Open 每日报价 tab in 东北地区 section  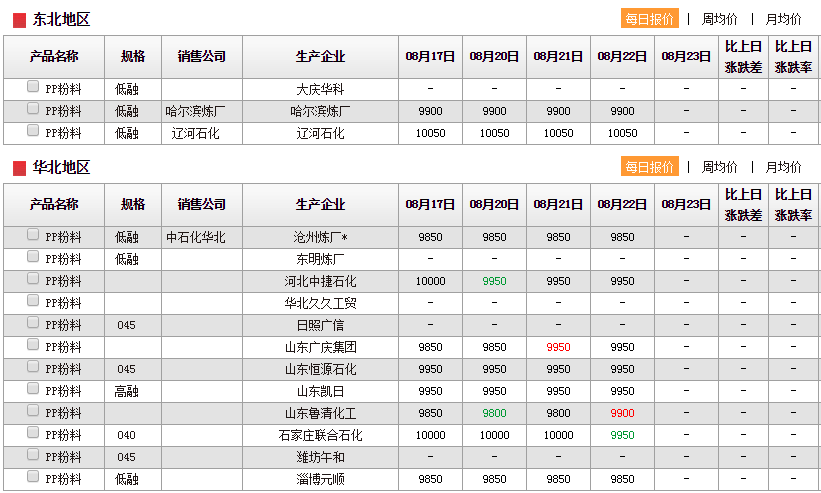click(x=649, y=19)
